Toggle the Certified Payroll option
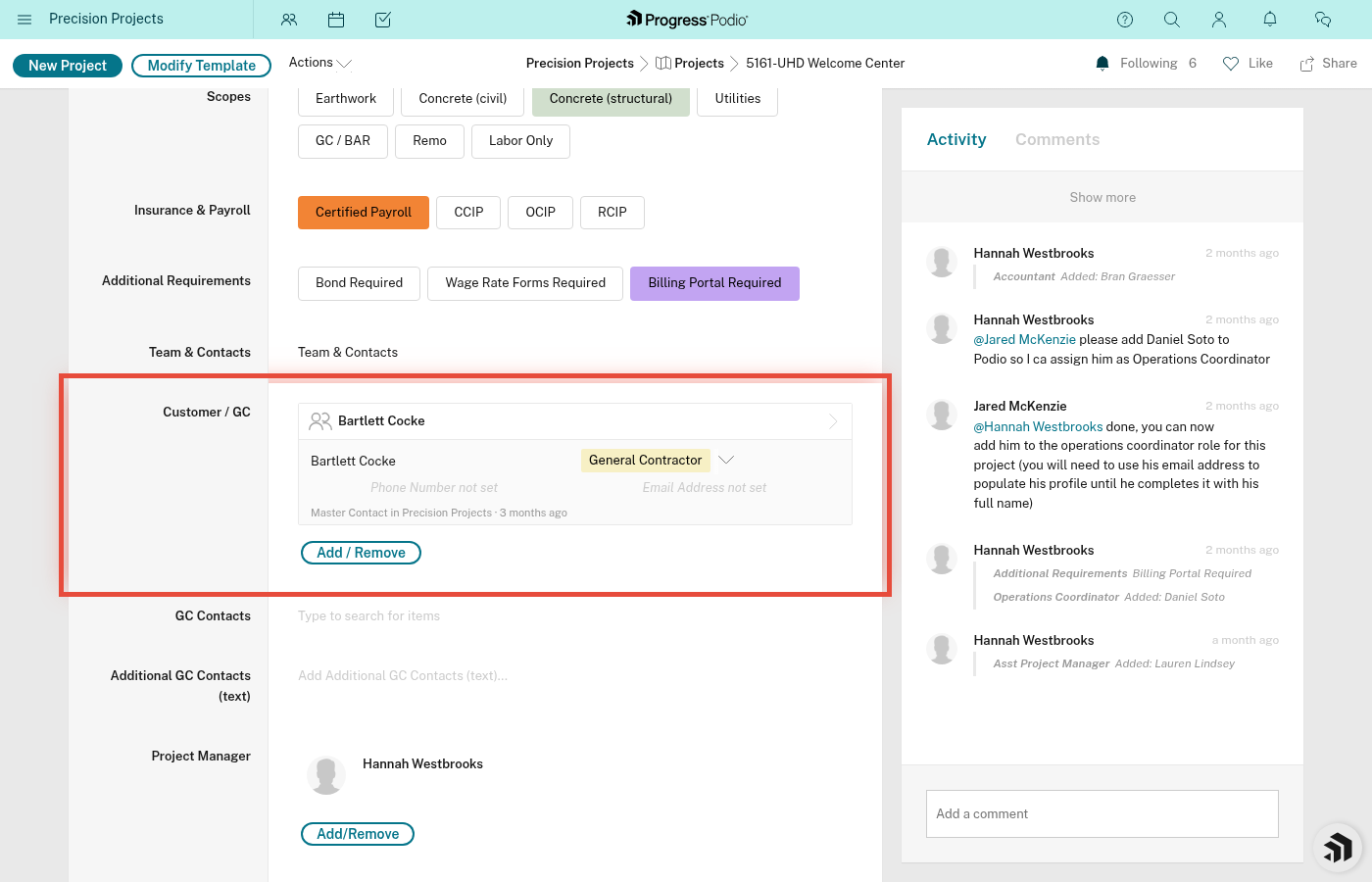 coord(364,213)
